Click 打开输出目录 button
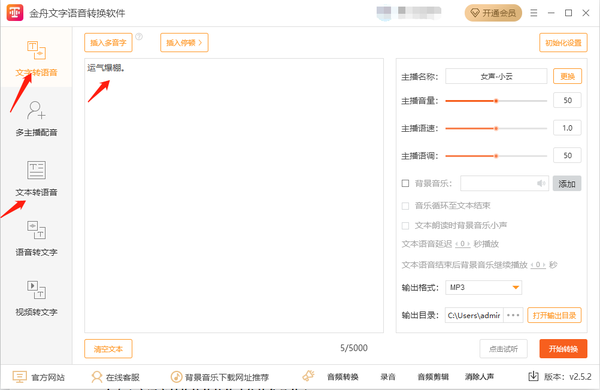The height and width of the screenshot is (390, 600). click(554, 315)
